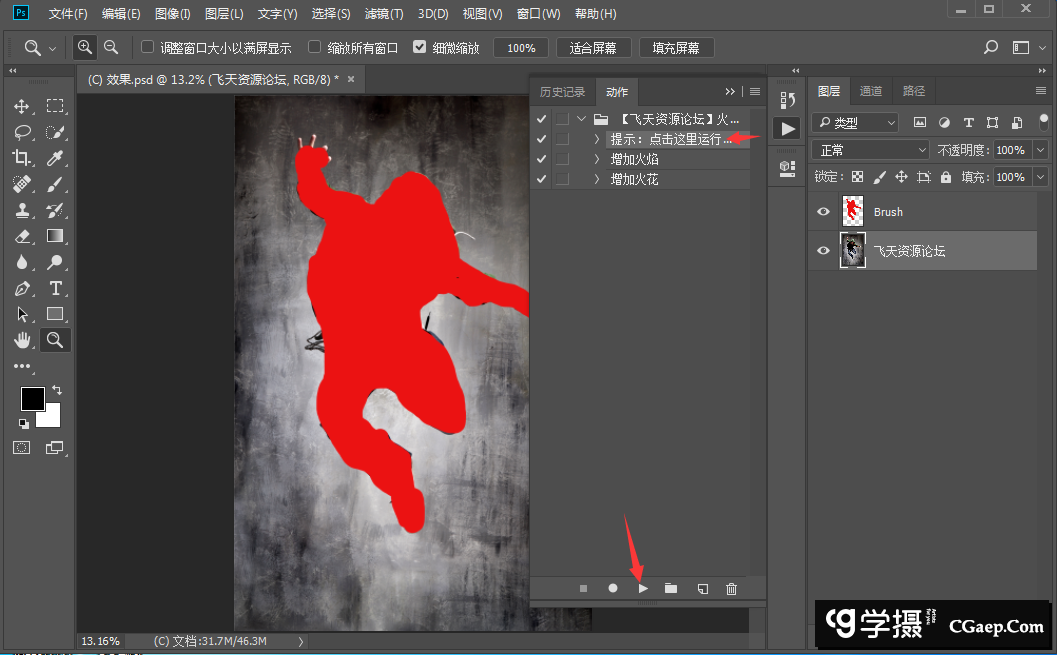Uncheck the 细微缩放 checkbox
Screen dimensions: 1057x655
point(419,47)
